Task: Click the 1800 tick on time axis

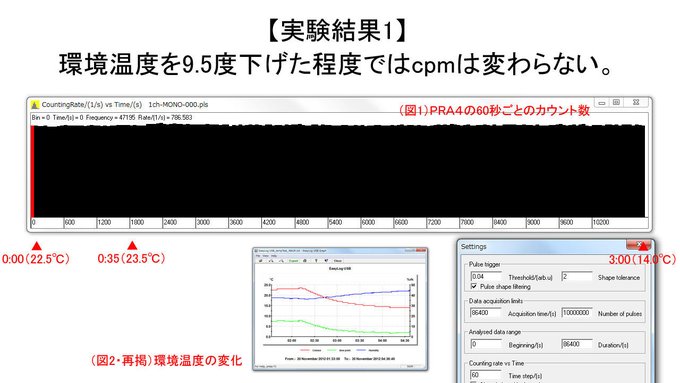Action: coord(137,223)
